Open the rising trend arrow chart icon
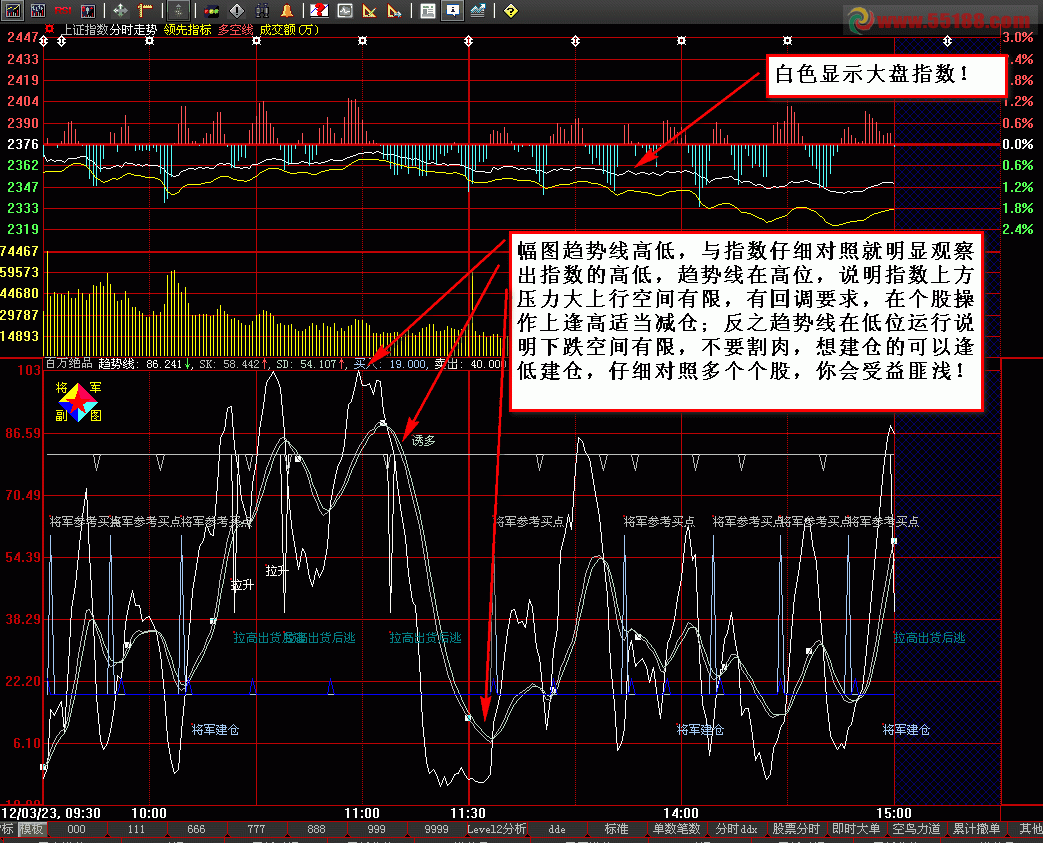This screenshot has height=843, width=1043. (478, 10)
